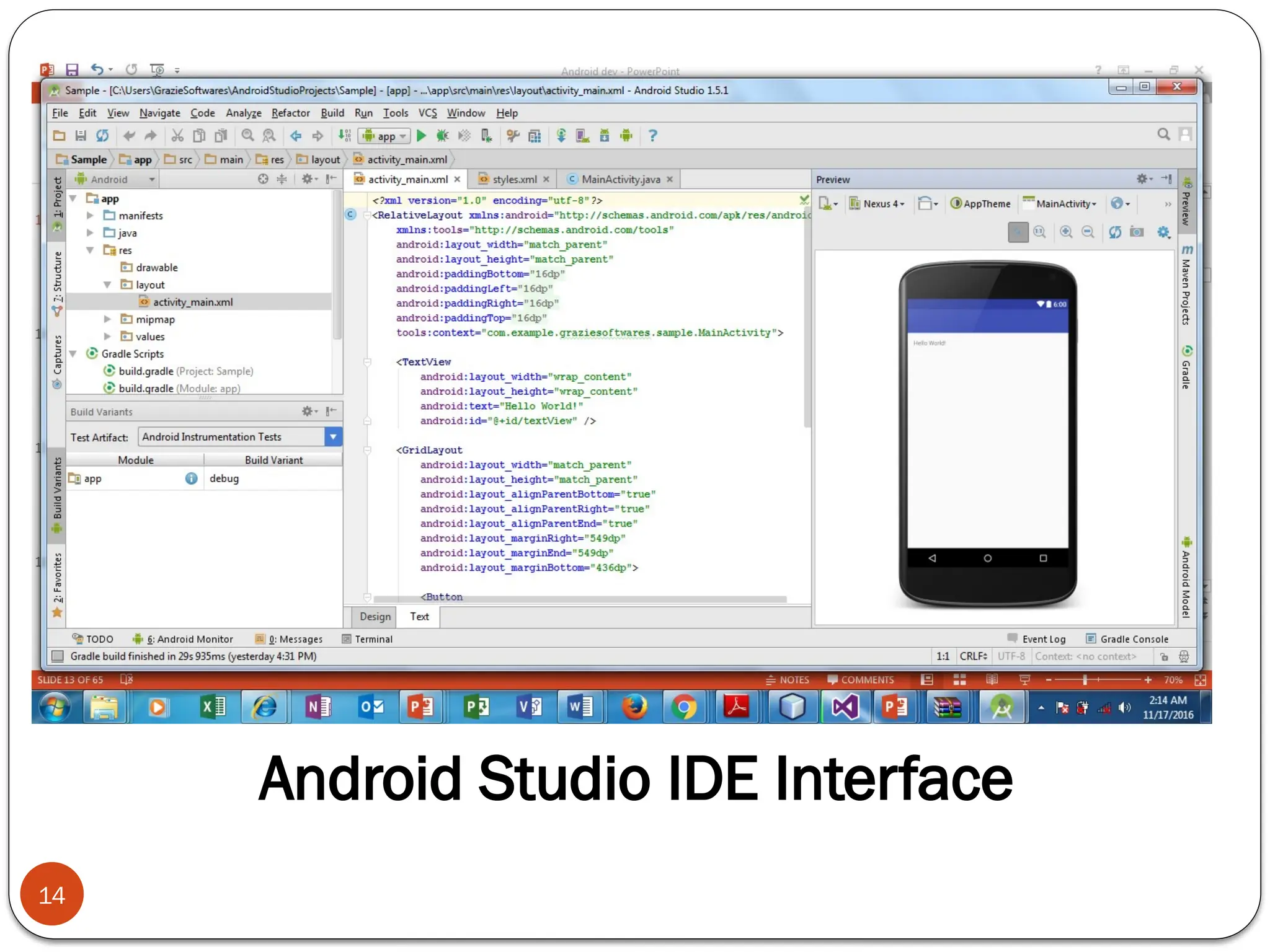Click the Forward navigation arrow icon
The width and height of the screenshot is (1270, 952).
[x=317, y=136]
